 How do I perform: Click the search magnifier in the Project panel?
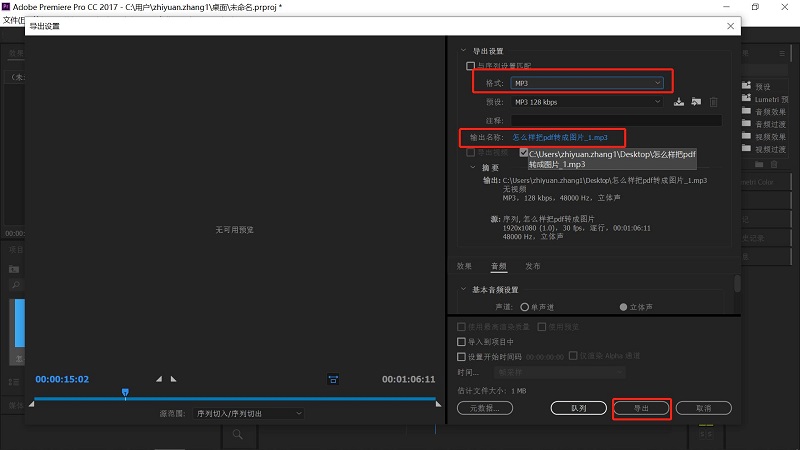coord(16,285)
